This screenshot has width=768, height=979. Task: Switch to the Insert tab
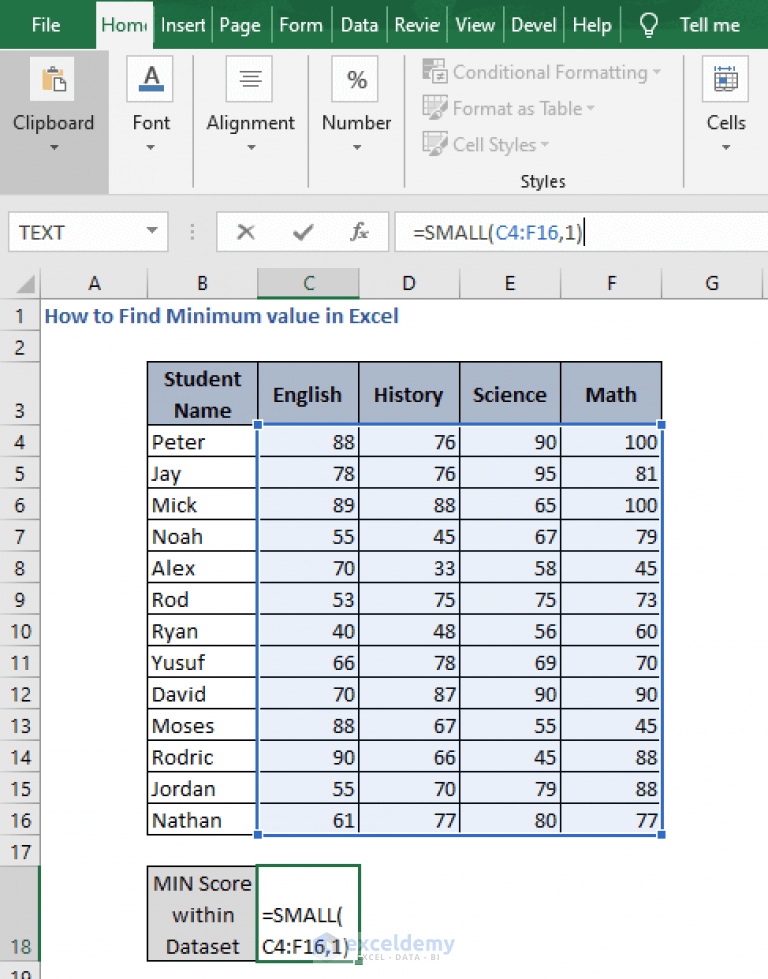click(182, 25)
